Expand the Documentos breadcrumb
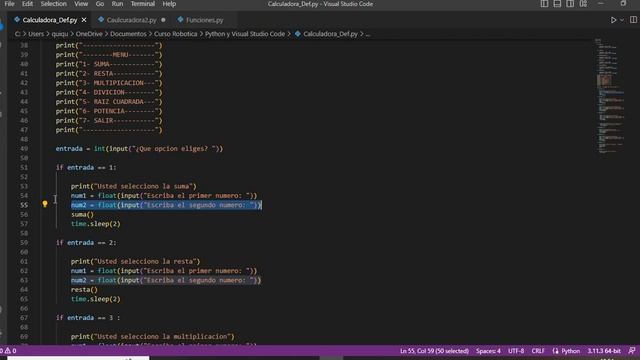640x360 pixels. [x=128, y=34]
